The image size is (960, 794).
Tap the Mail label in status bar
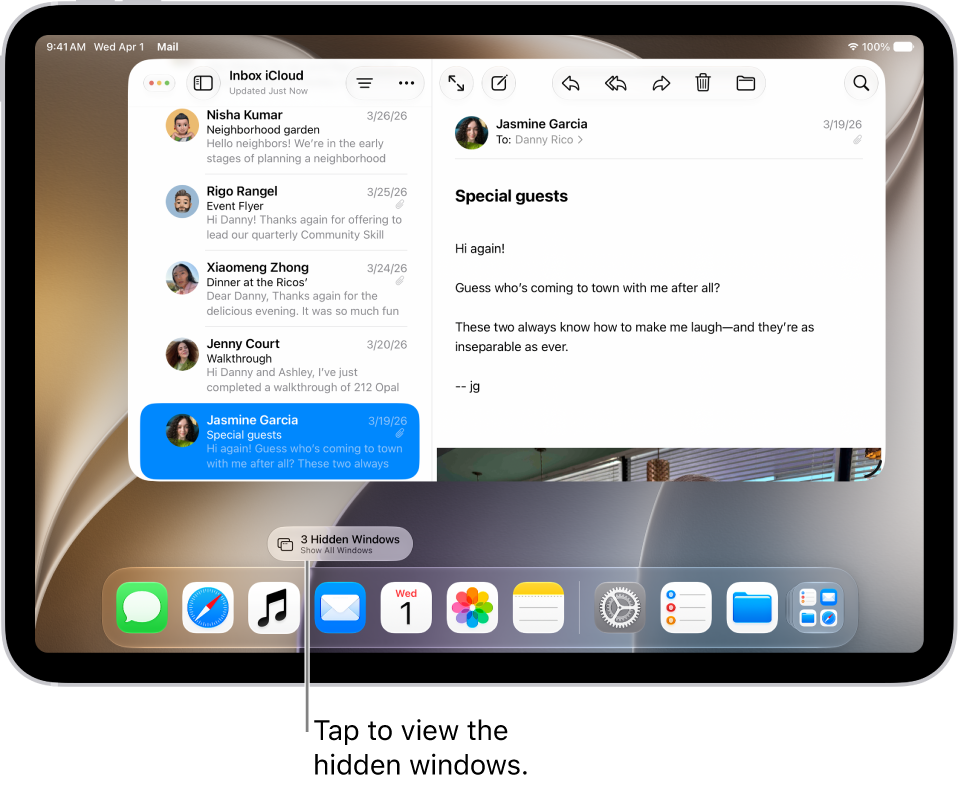[168, 47]
